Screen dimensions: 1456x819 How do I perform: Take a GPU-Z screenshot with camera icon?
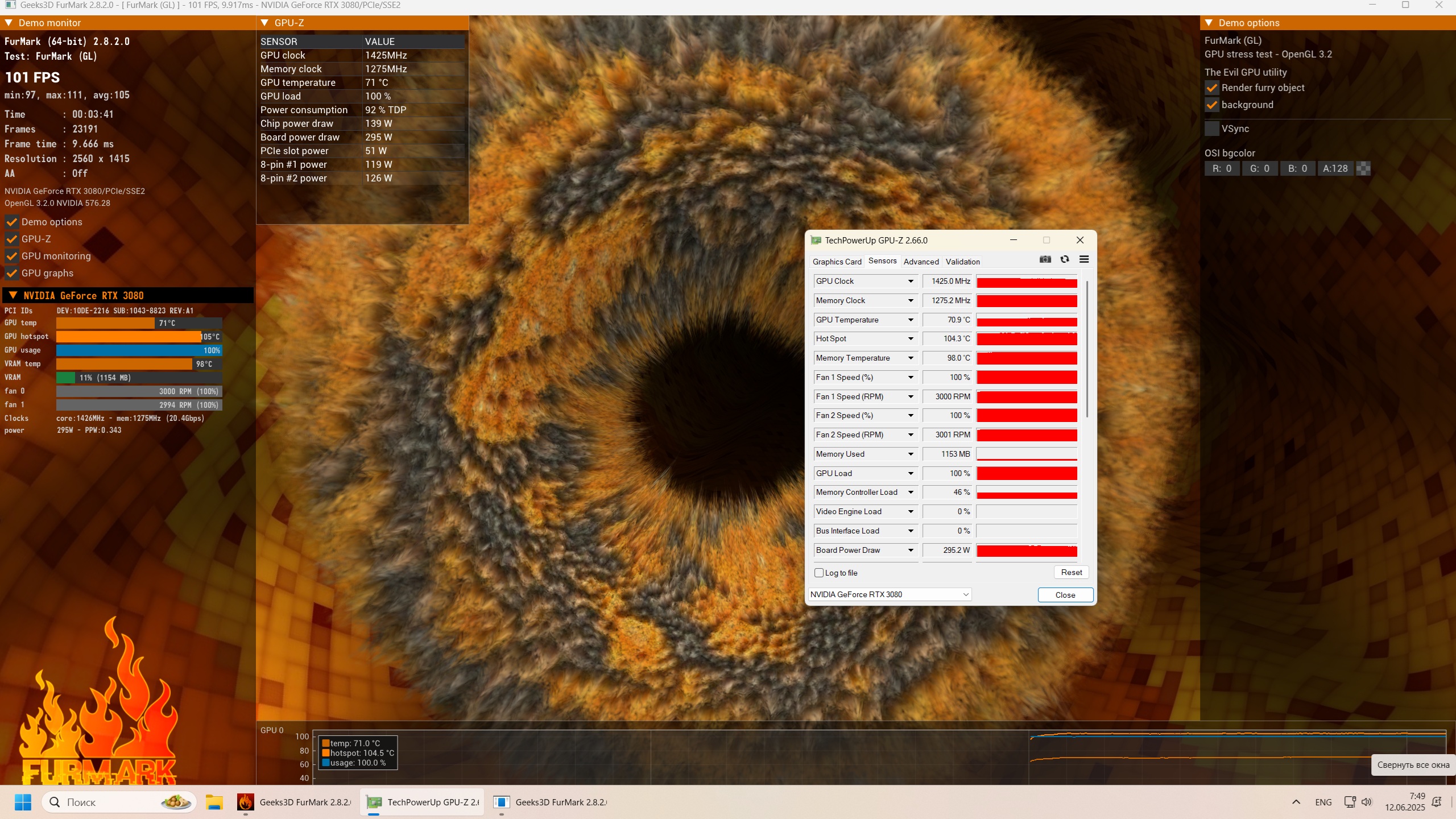click(x=1045, y=259)
